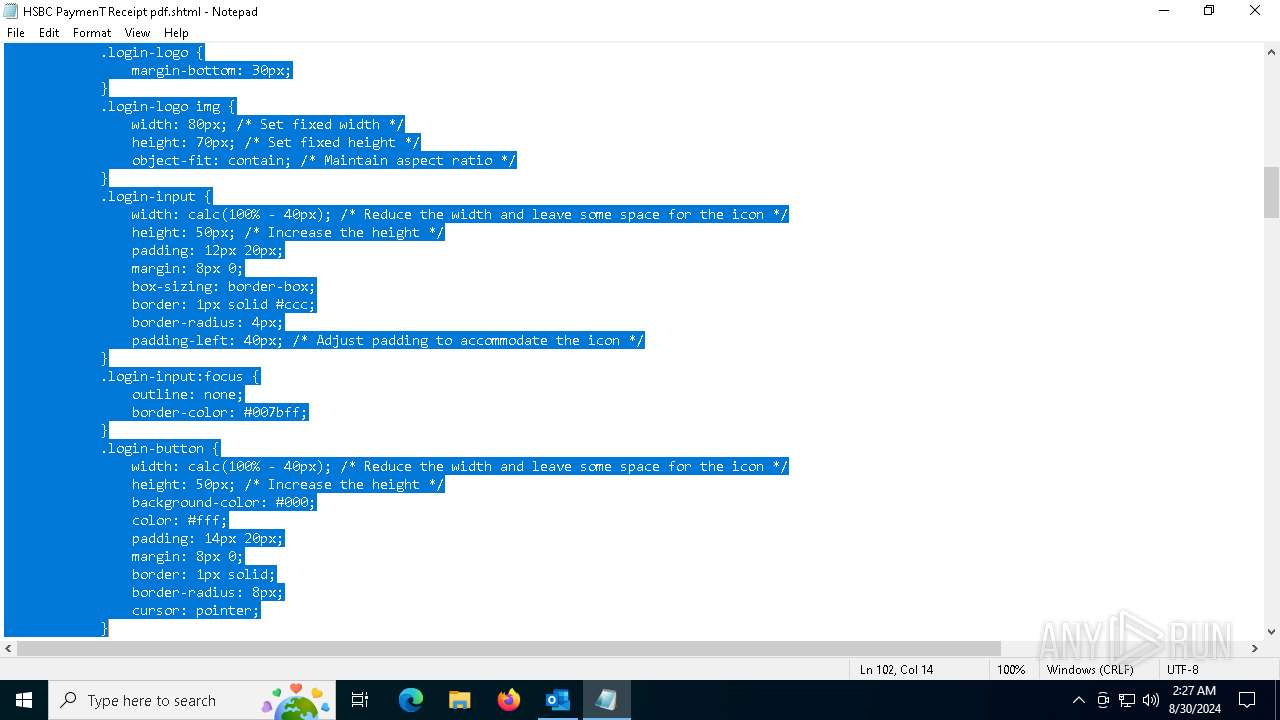The image size is (1280, 720).
Task: Launch Microsoft Edge from the taskbar
Action: pyautogui.click(x=411, y=700)
